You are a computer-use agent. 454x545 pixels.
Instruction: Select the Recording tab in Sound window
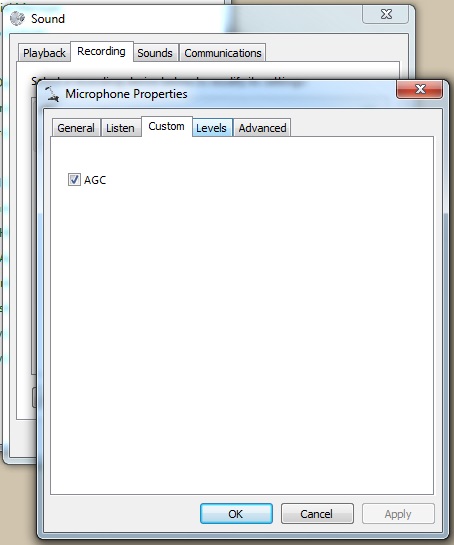[102, 51]
